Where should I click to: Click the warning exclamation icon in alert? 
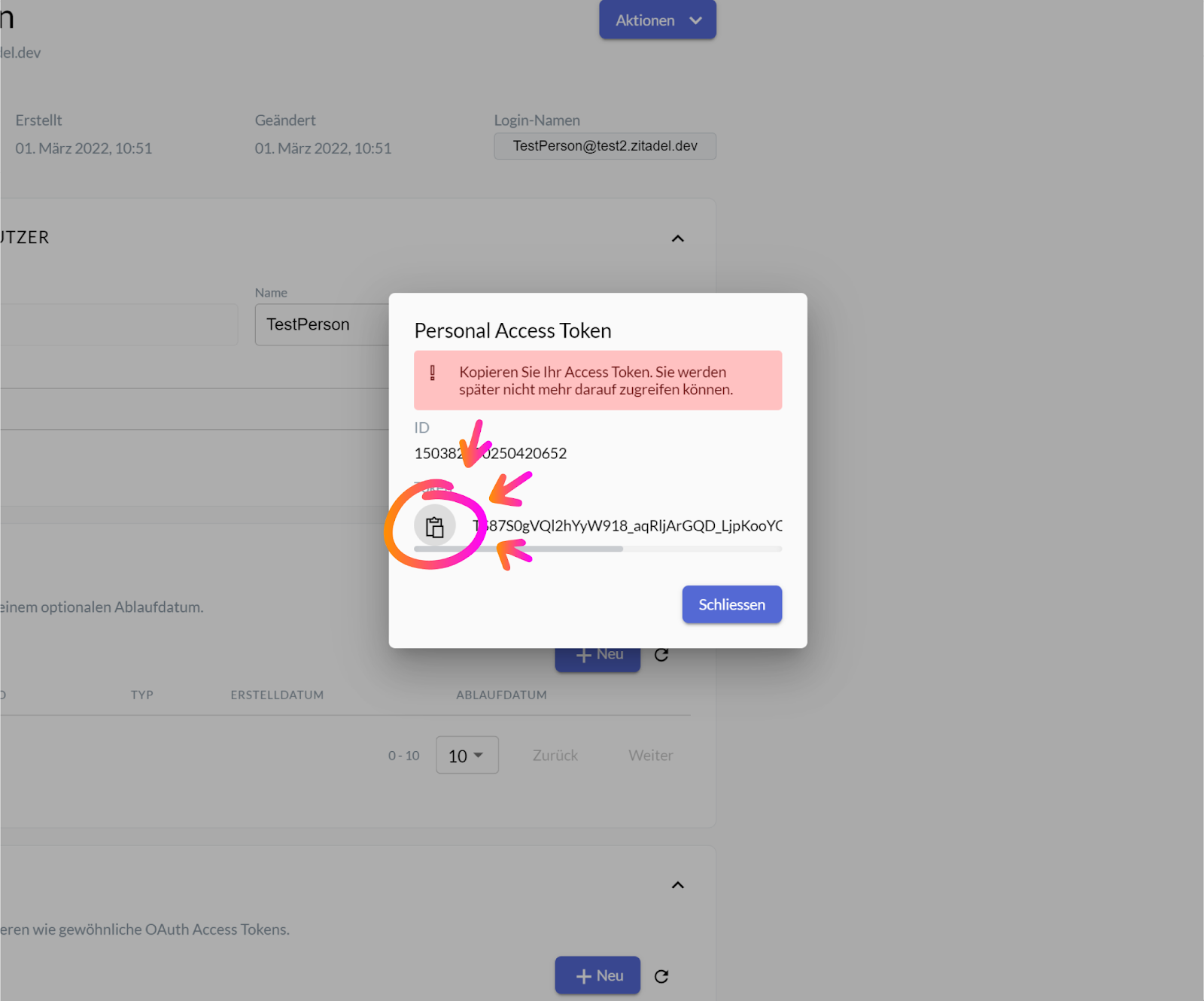(x=433, y=373)
